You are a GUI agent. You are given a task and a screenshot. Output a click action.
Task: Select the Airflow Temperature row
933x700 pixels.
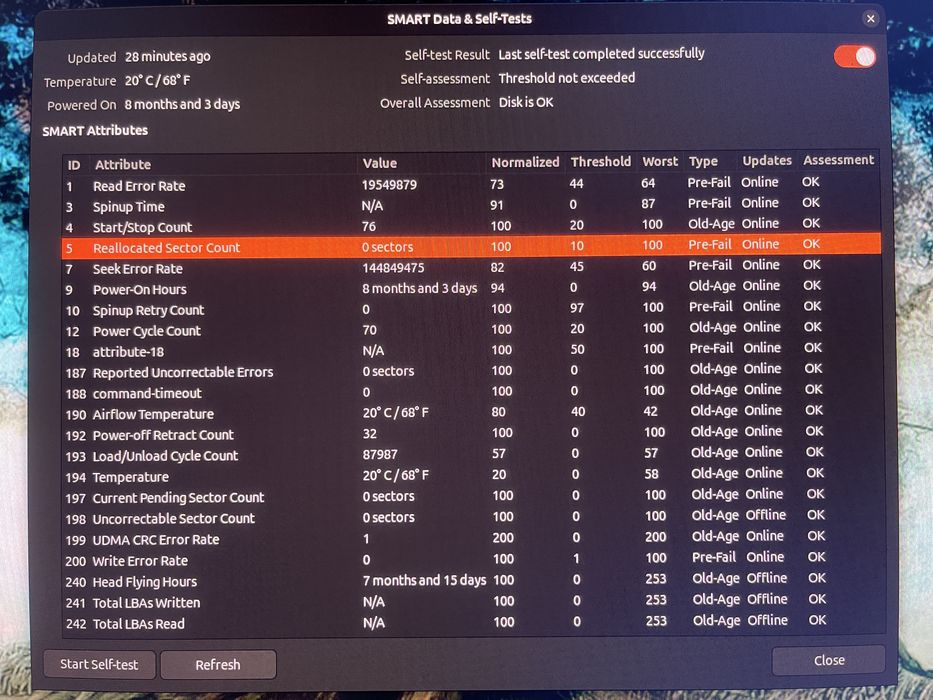click(471, 413)
